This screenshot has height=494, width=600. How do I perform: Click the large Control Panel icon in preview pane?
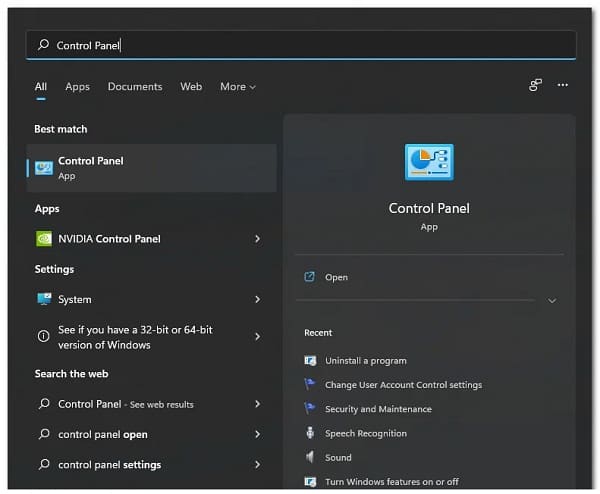pos(429,162)
